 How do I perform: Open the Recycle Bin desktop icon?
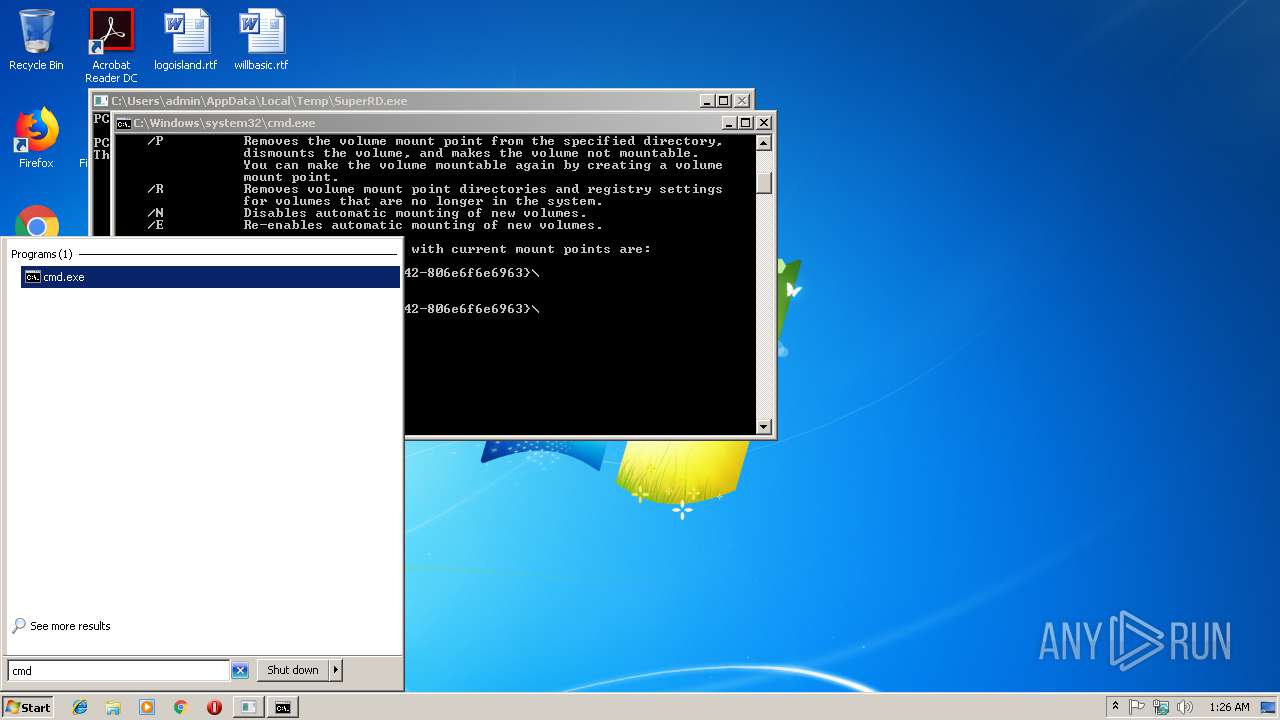(x=36, y=41)
